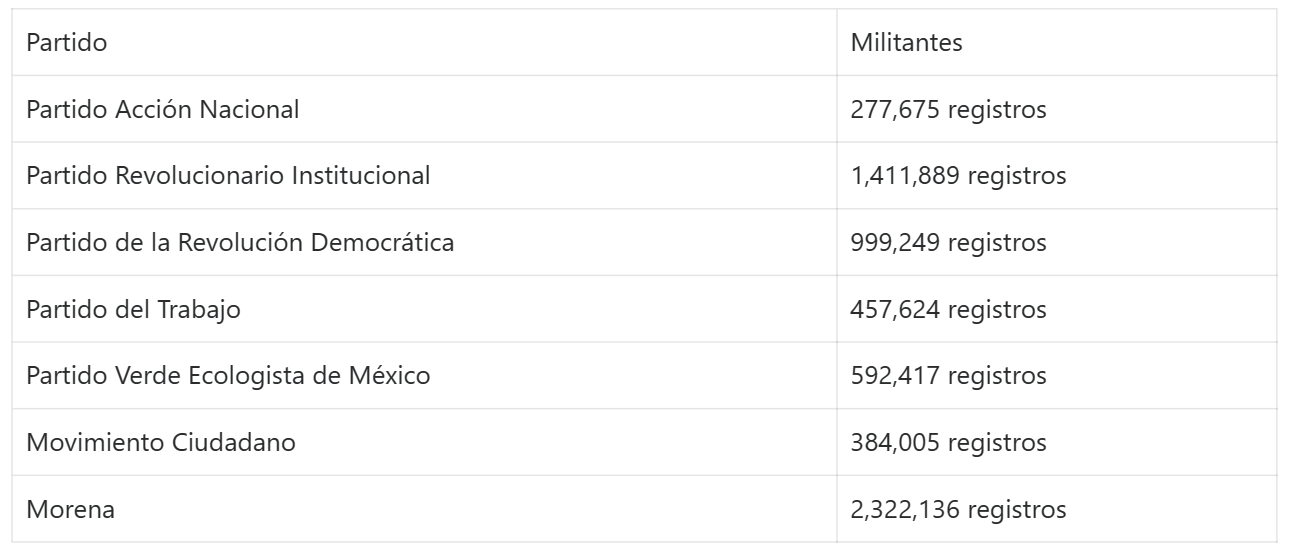Click 'registros' in the Revolución Democrática row
The width and height of the screenshot is (1290, 556).
(997, 243)
